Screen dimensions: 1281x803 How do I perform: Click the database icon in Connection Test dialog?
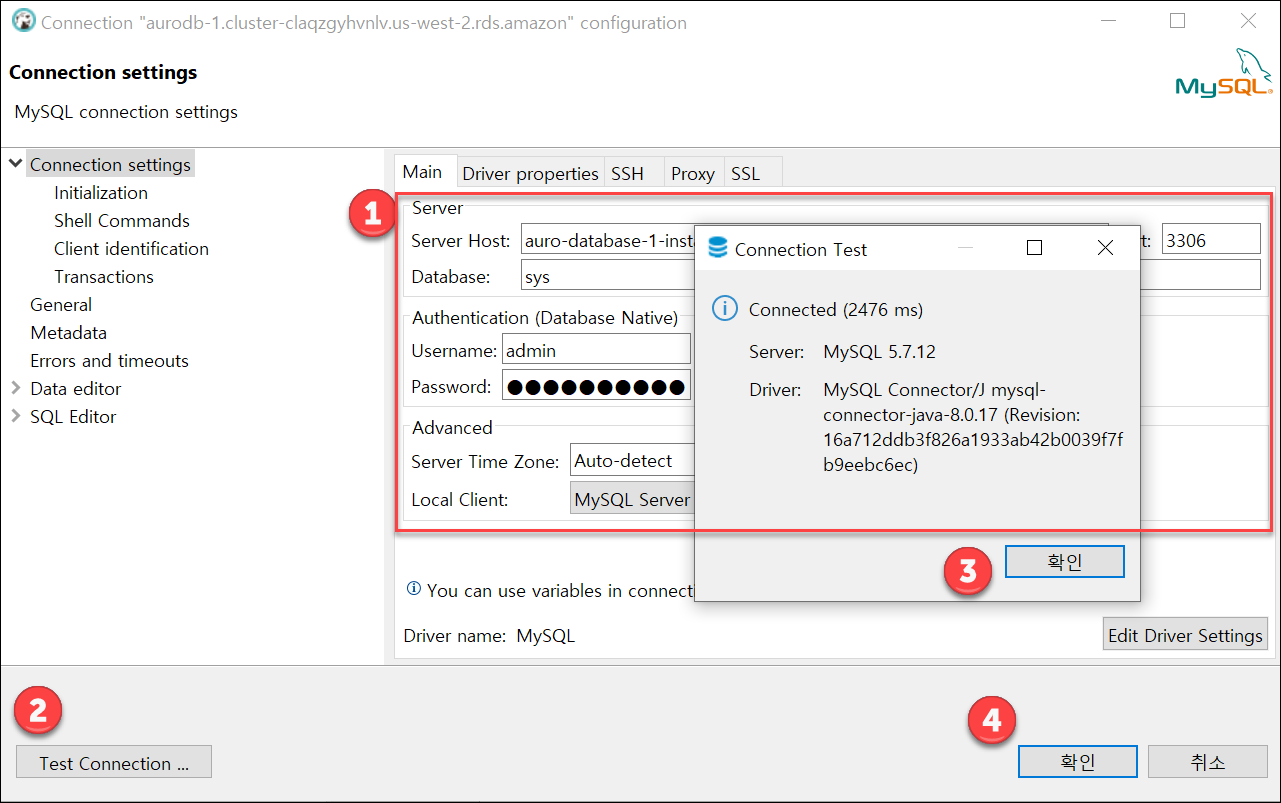pyautogui.click(x=717, y=248)
